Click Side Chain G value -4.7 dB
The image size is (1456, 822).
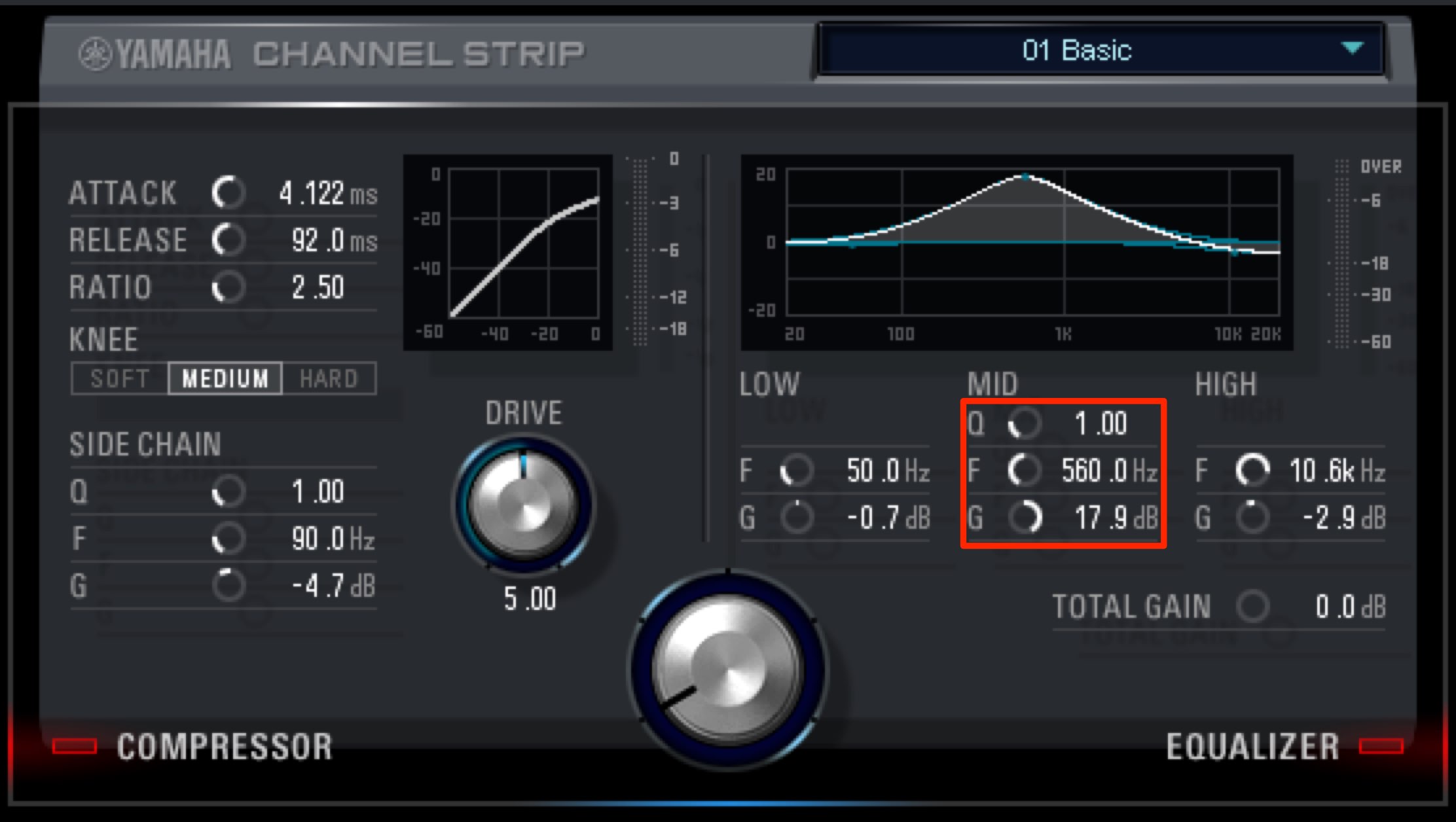[x=333, y=586]
